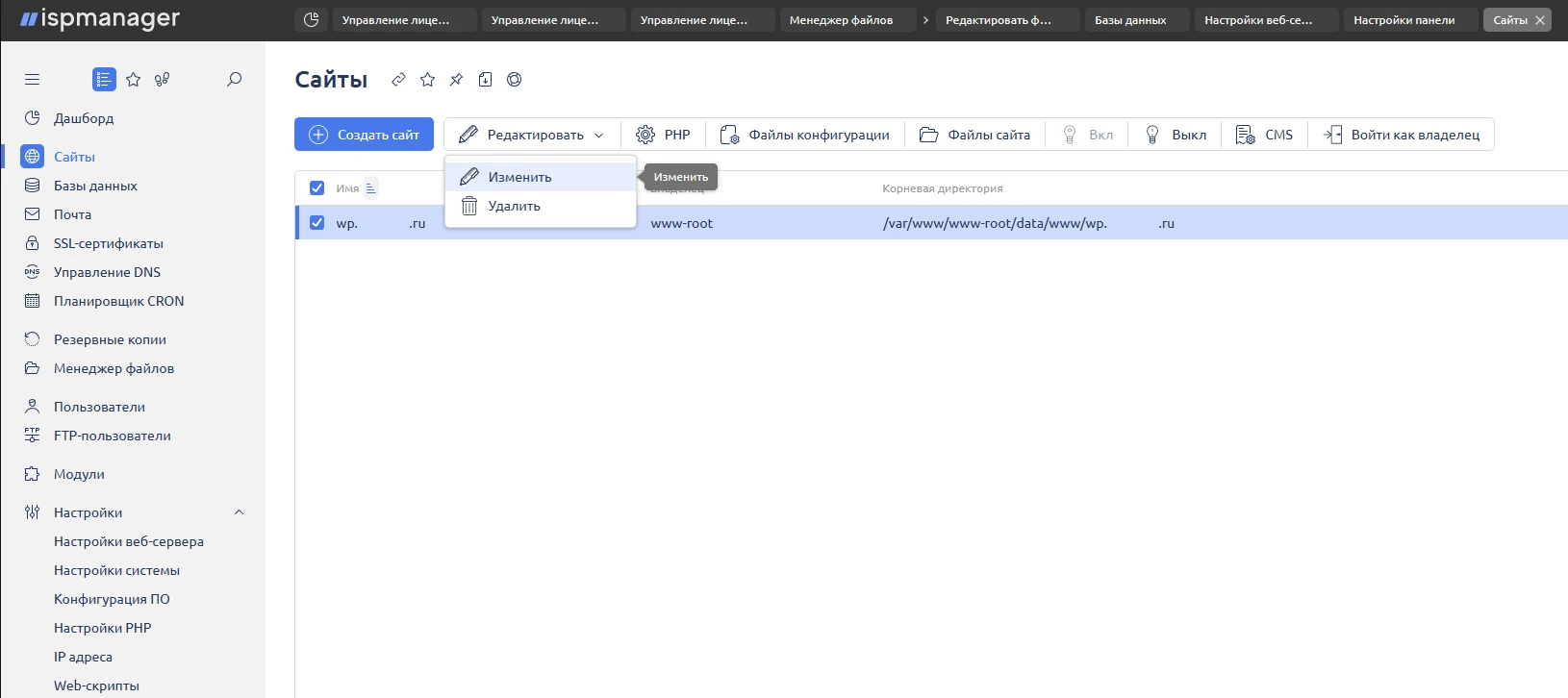Screen dimensions: 1568x698
Task: Open the dashboard pie icon in top bar
Action: coord(311,20)
